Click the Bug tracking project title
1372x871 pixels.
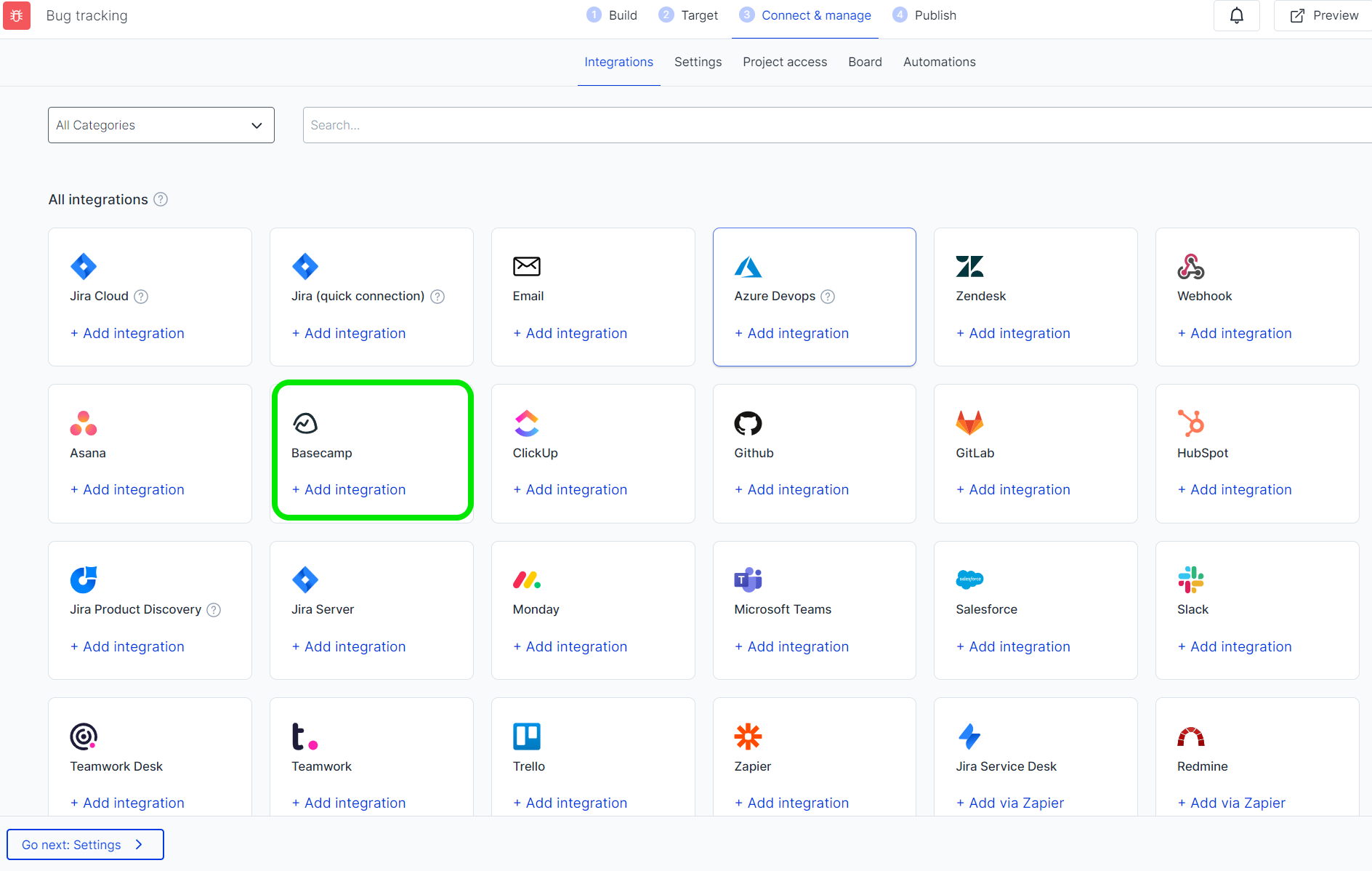86,15
